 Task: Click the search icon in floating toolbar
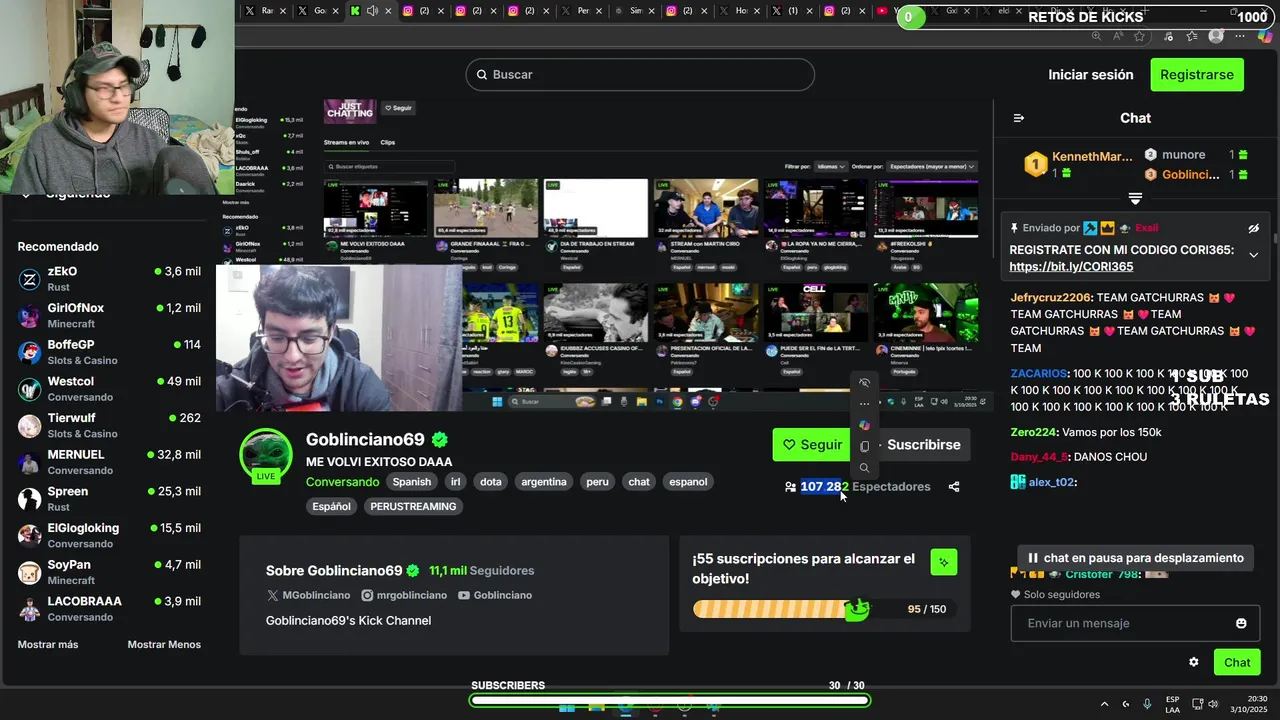864,468
